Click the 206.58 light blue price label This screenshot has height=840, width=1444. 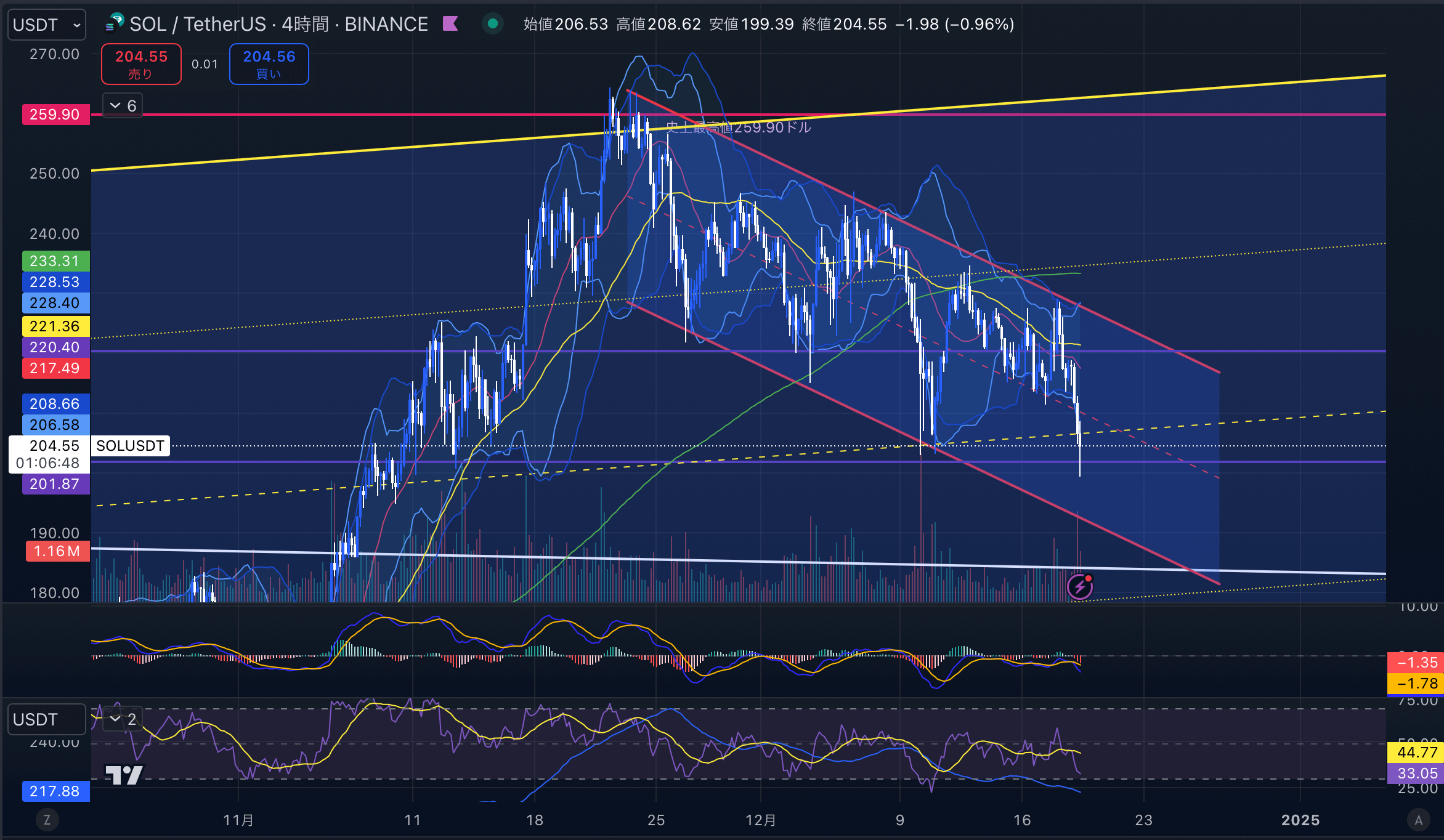(55, 425)
